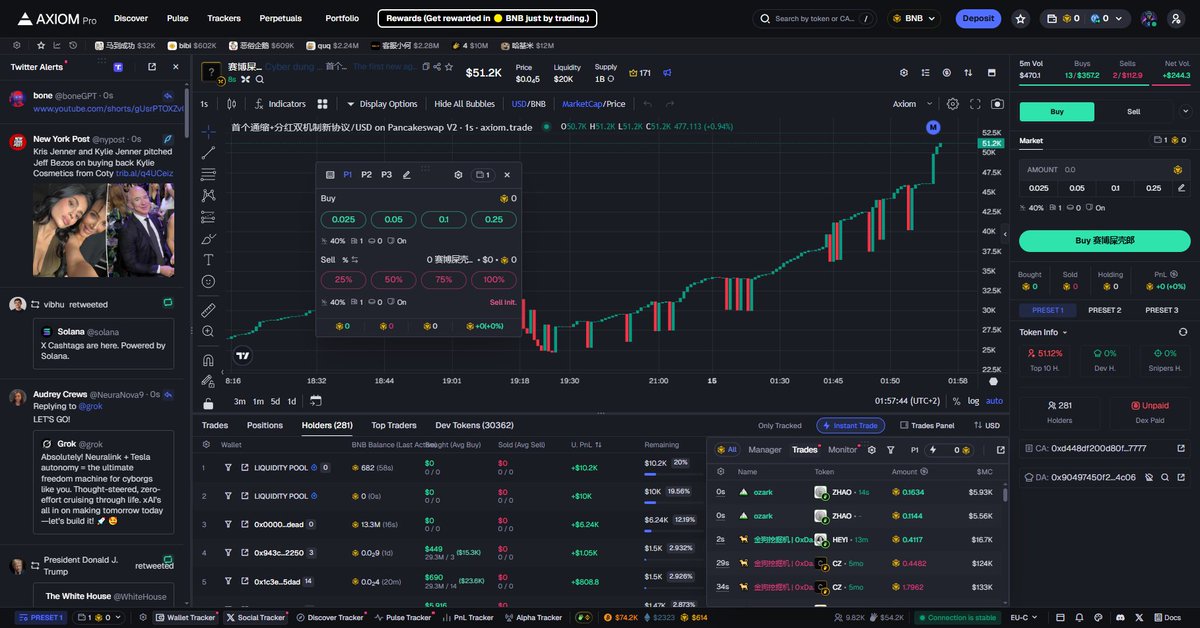Open pop-out icon in Twitter Alerts header
Viewport: 1200px width, 628px height.
click(152, 67)
